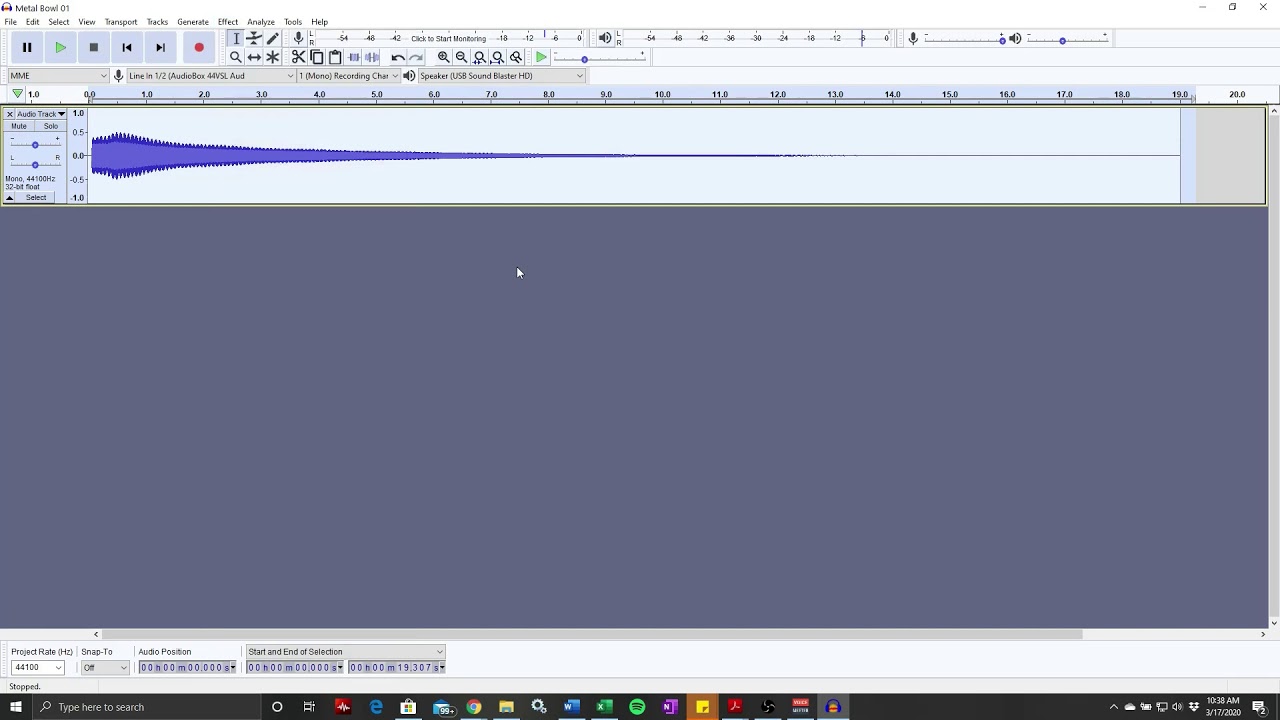Toggle Mute on the Audio Track
This screenshot has width=1280, height=720.
click(19, 126)
